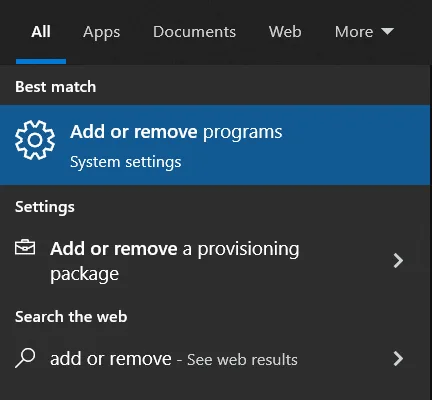Click the Settings section heading

(x=45, y=207)
